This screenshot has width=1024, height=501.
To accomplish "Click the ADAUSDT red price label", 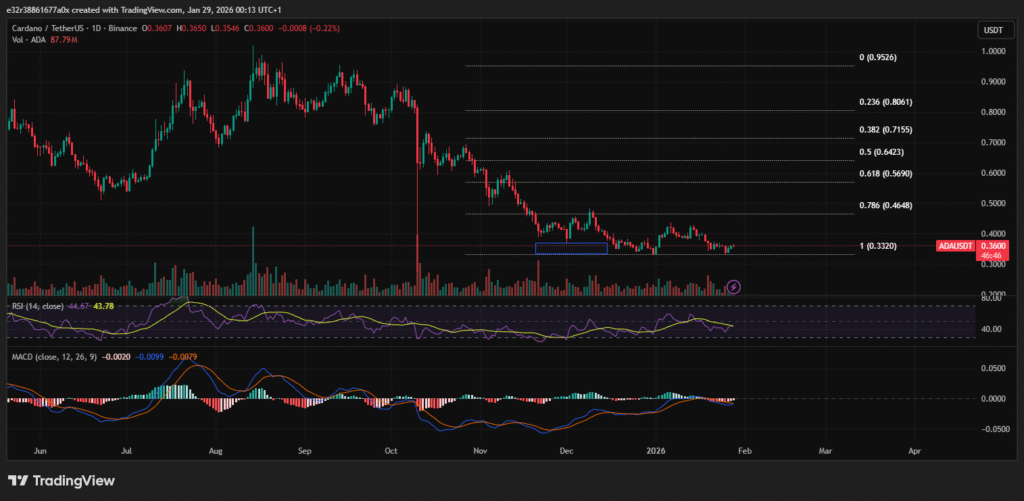I will pyautogui.click(x=955, y=246).
